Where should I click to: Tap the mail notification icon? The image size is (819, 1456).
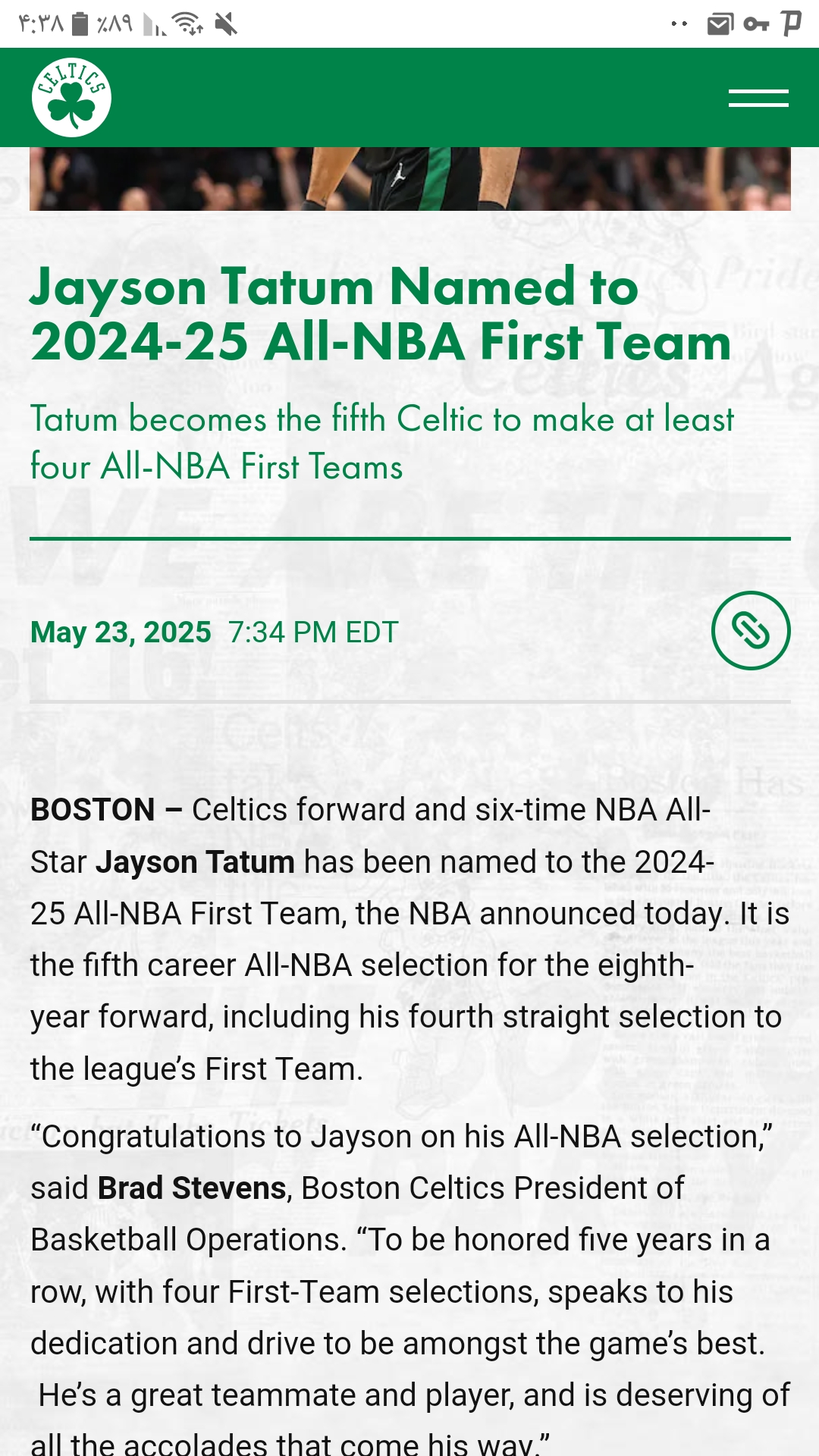point(720,24)
